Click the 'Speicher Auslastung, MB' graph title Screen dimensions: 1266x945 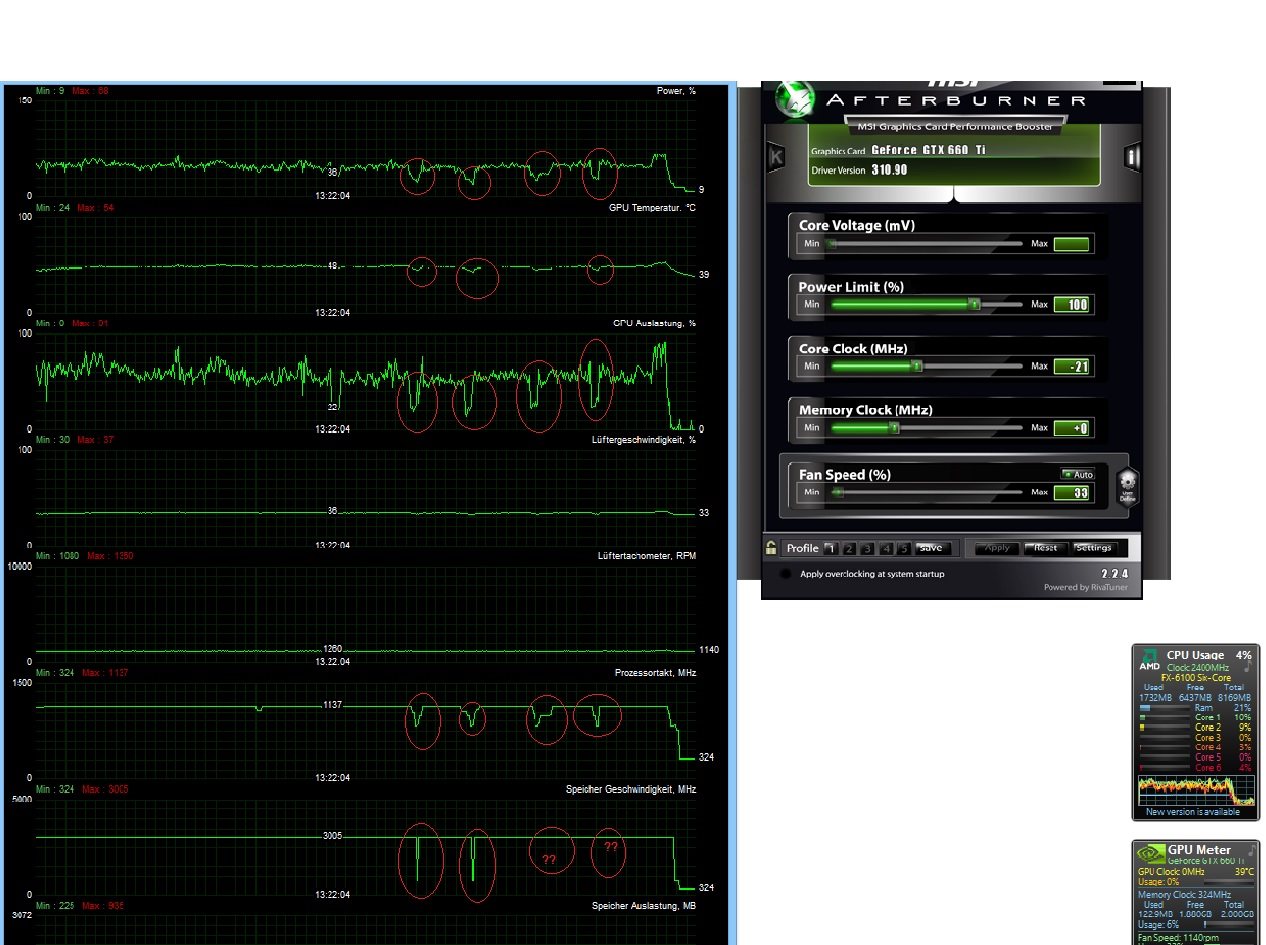(x=643, y=906)
